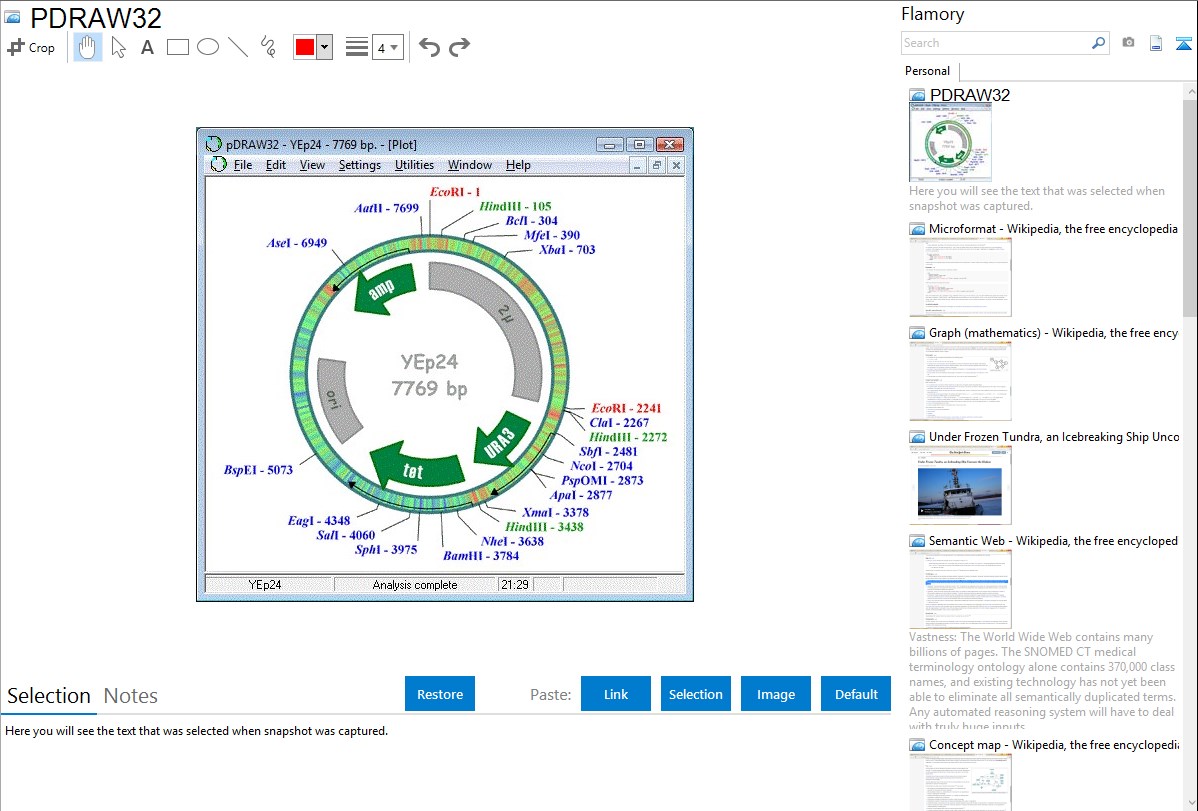Click the red drawing color swatch
The image size is (1198, 811).
305,47
